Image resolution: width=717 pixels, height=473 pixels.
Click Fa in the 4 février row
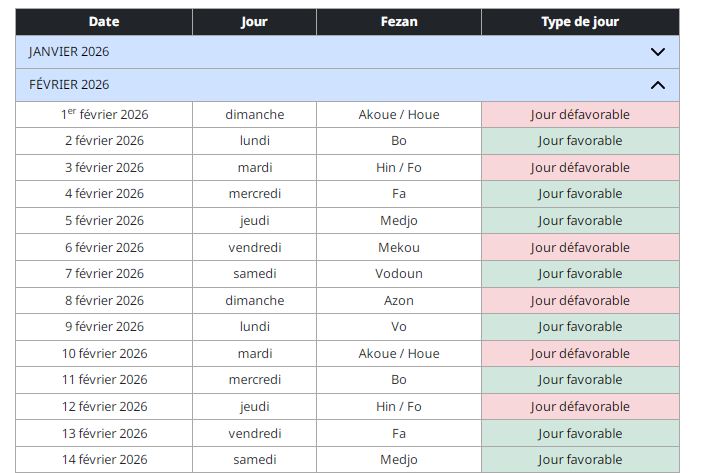(399, 194)
